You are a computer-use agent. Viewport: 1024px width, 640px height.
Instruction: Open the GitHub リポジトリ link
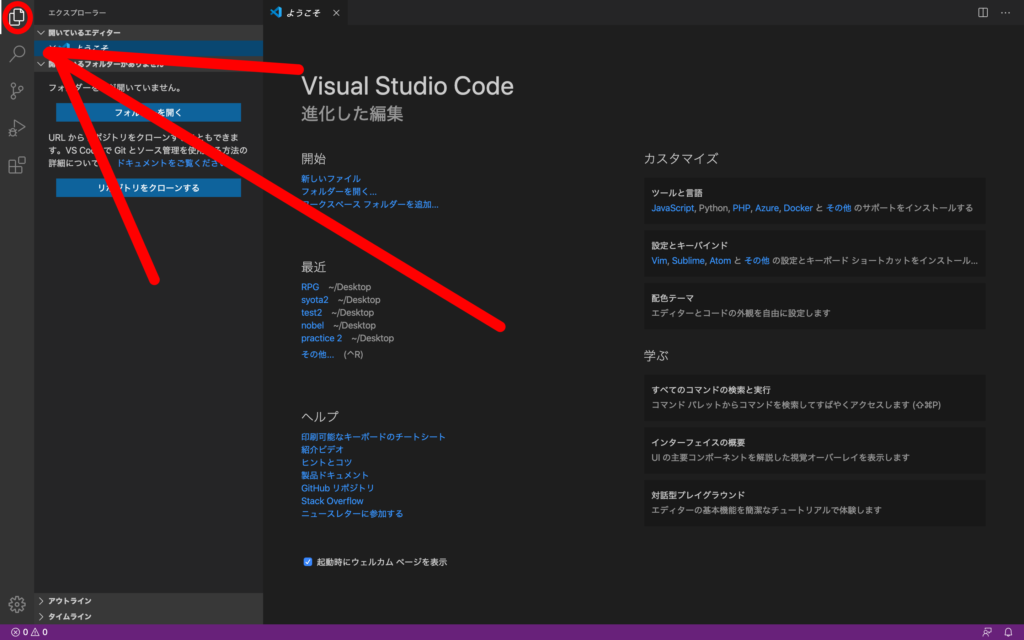coord(338,488)
